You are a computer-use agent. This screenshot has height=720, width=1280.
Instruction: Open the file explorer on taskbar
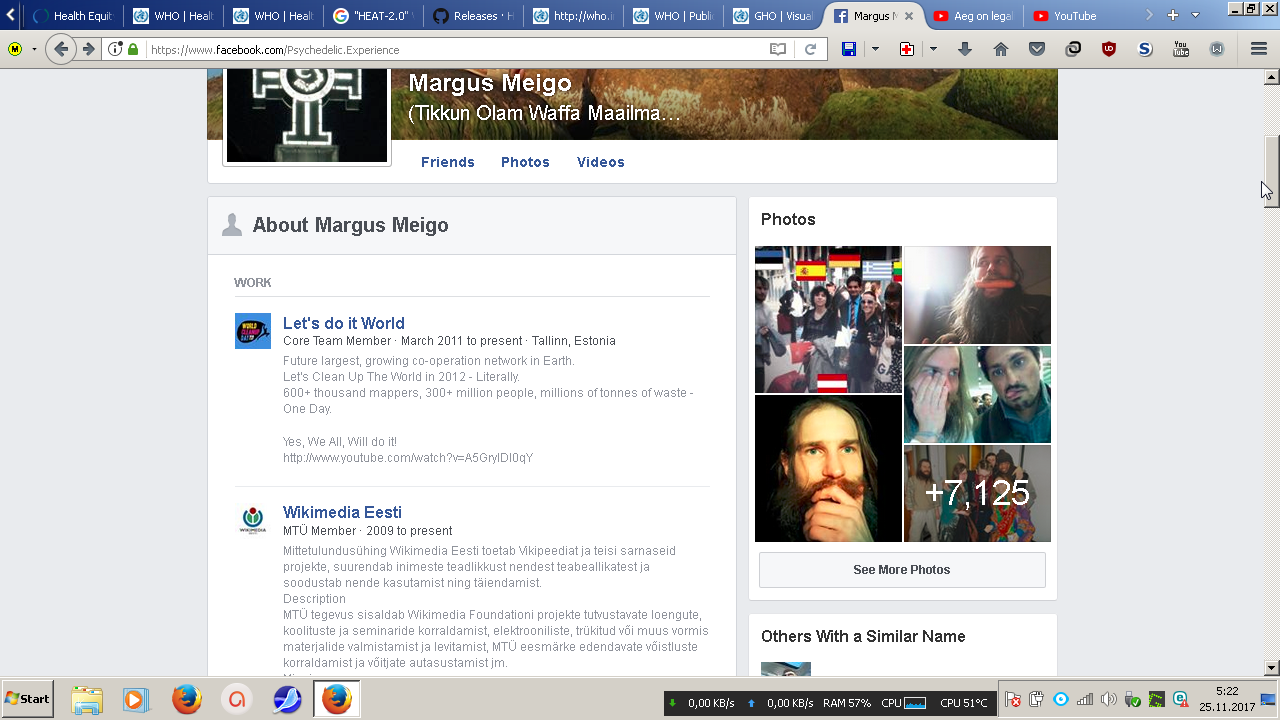click(87, 699)
